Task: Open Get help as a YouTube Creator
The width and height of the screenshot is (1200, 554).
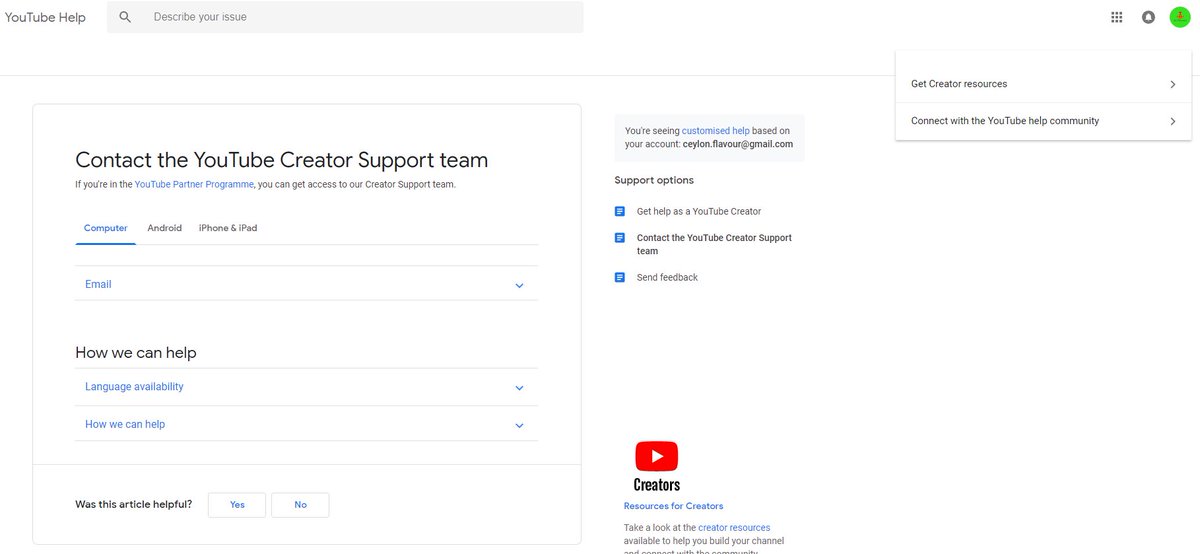Action: point(699,211)
